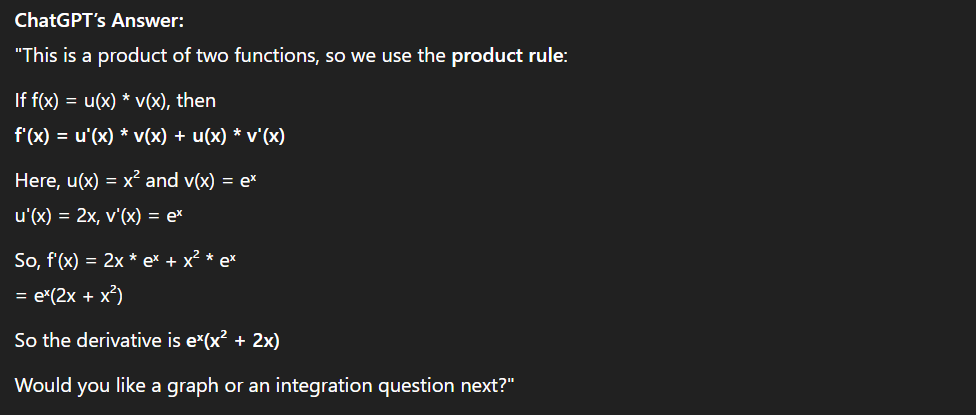Click the bold term "u(x) * v'(x)"
Screen dimensions: 976x415
pyautogui.click(x=239, y=136)
